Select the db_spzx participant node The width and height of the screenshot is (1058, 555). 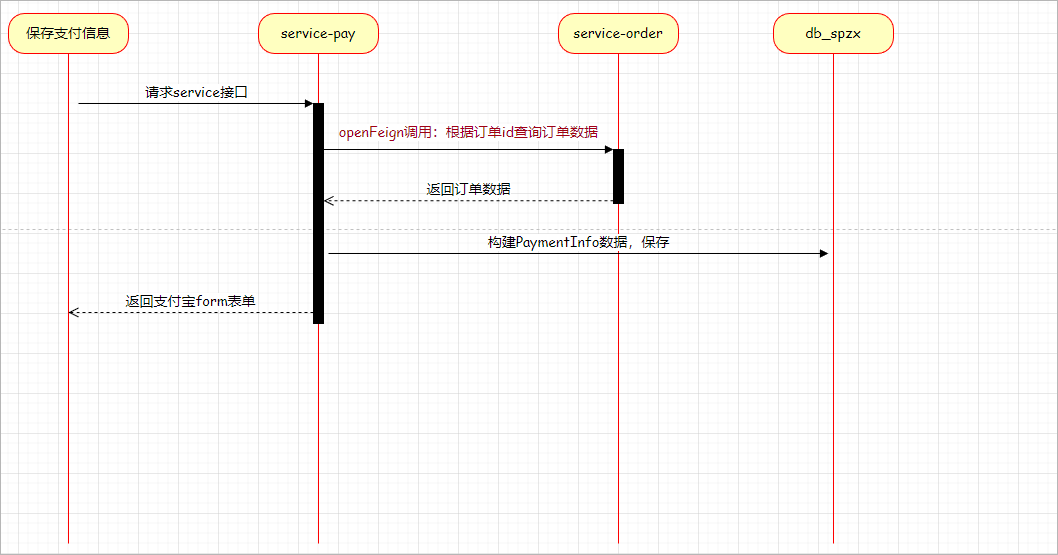pos(833,34)
